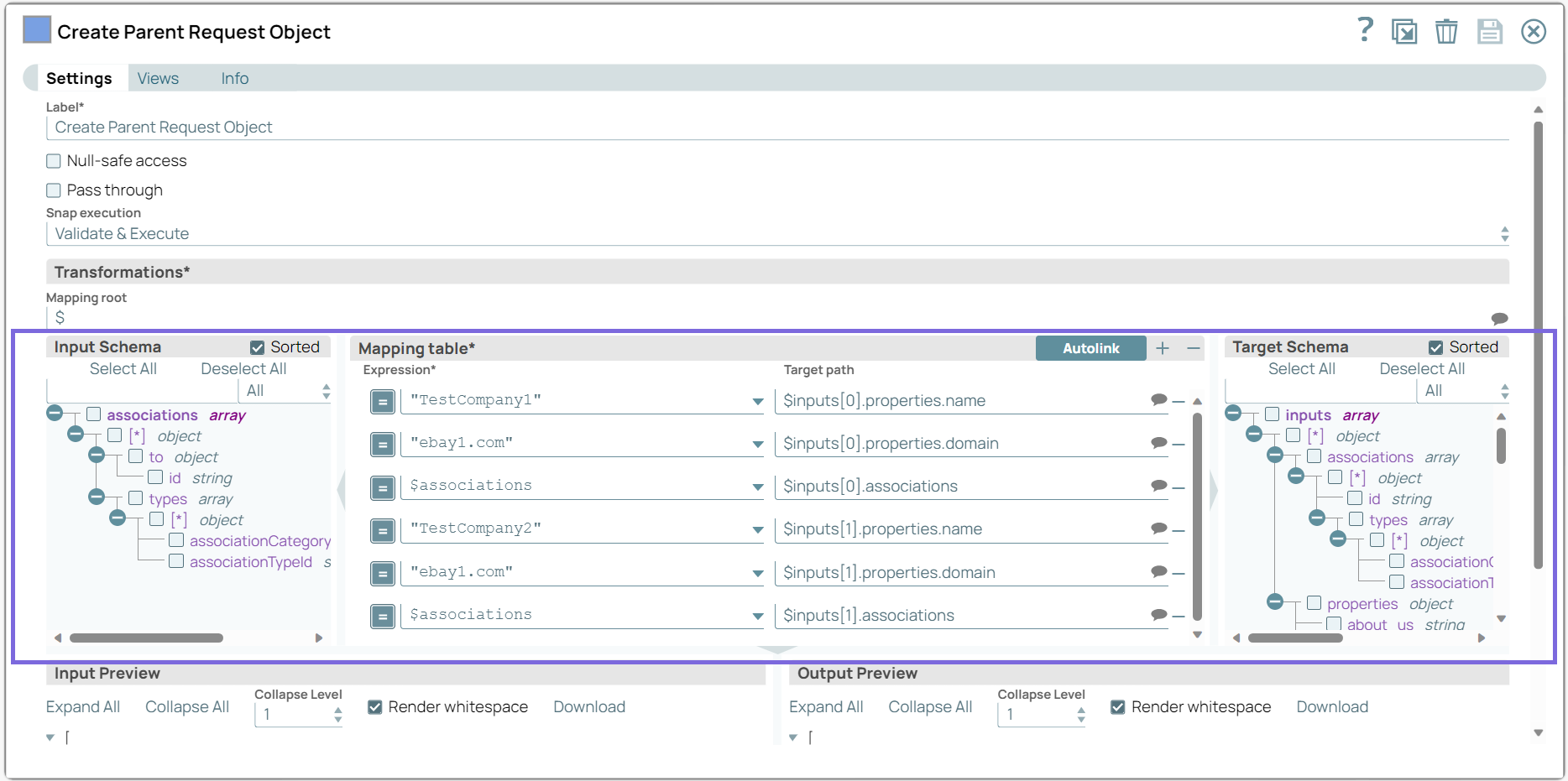1568x781 pixels.
Task: Click Expand All in Input Preview
Action: point(83,707)
